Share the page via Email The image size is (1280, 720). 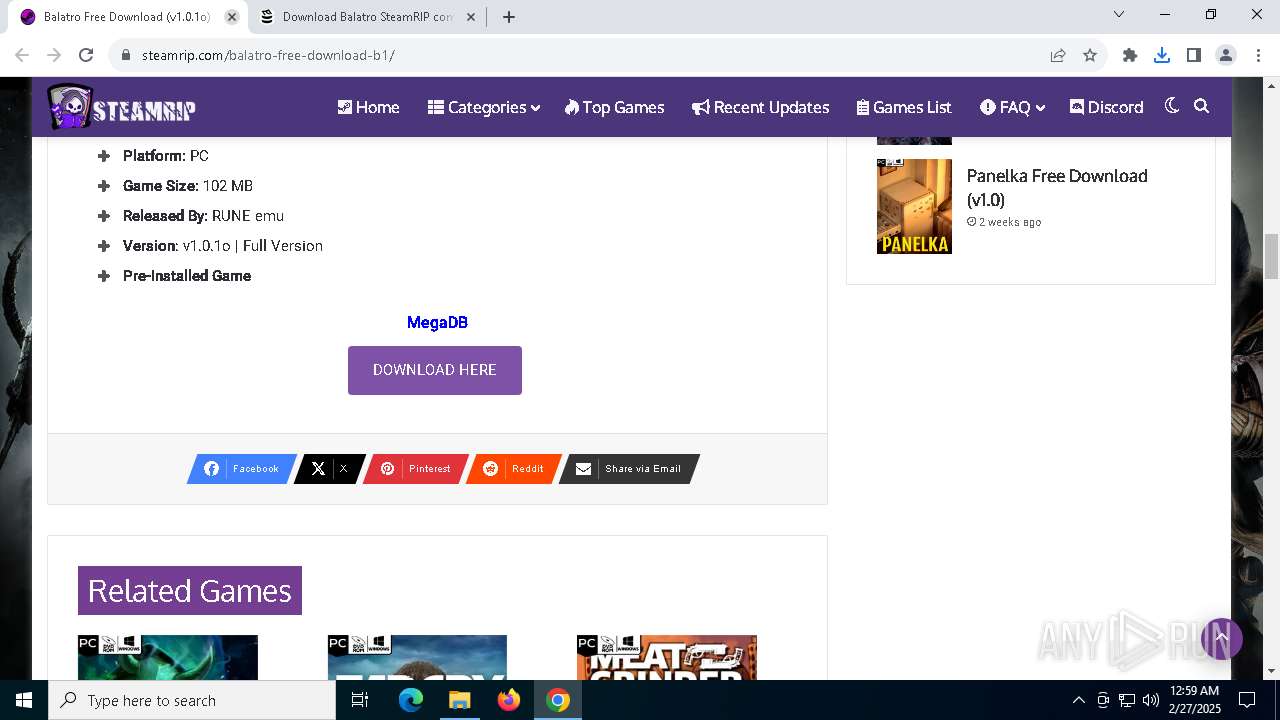tap(629, 469)
